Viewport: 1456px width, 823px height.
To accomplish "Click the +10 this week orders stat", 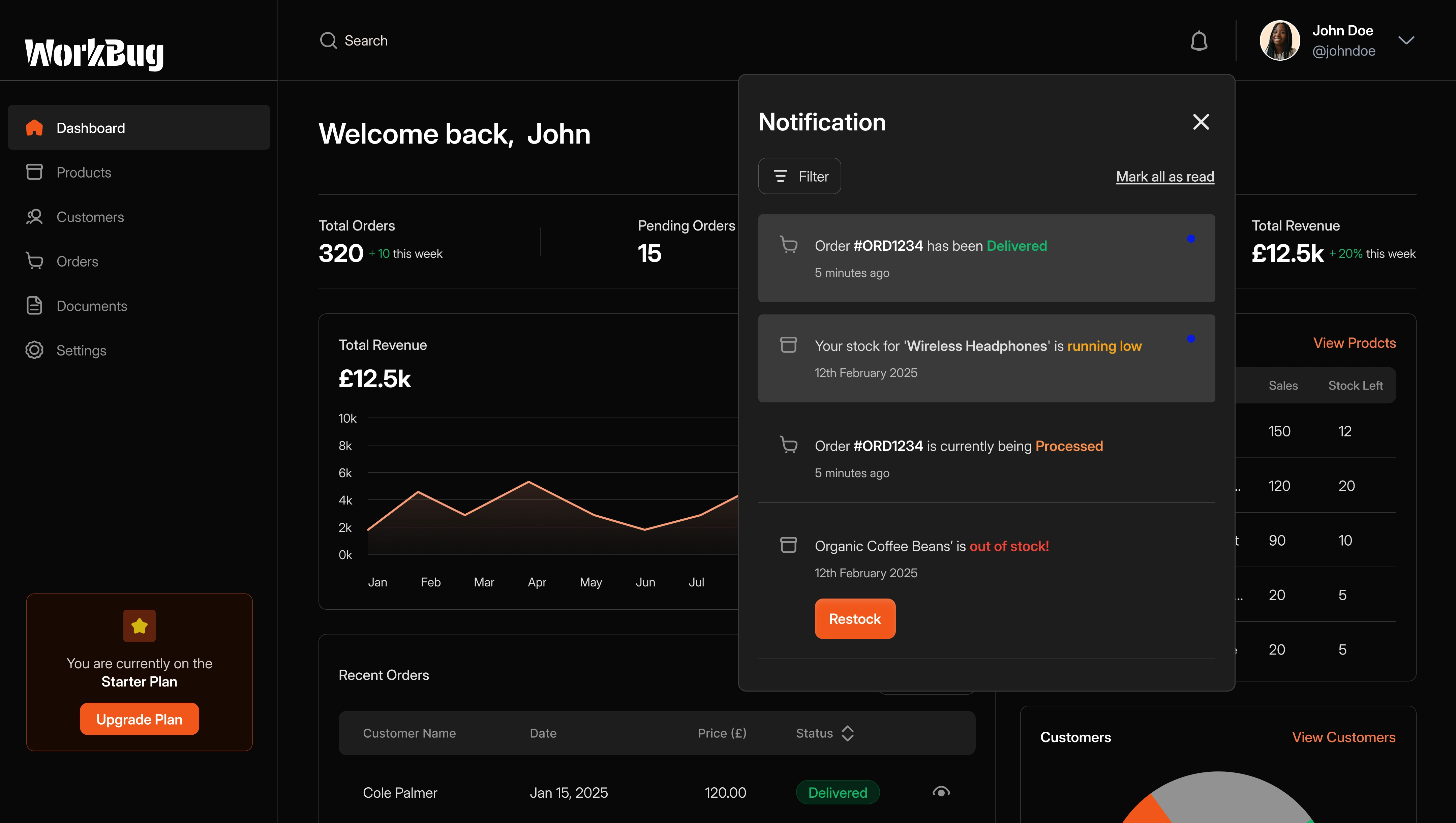I will point(405,254).
